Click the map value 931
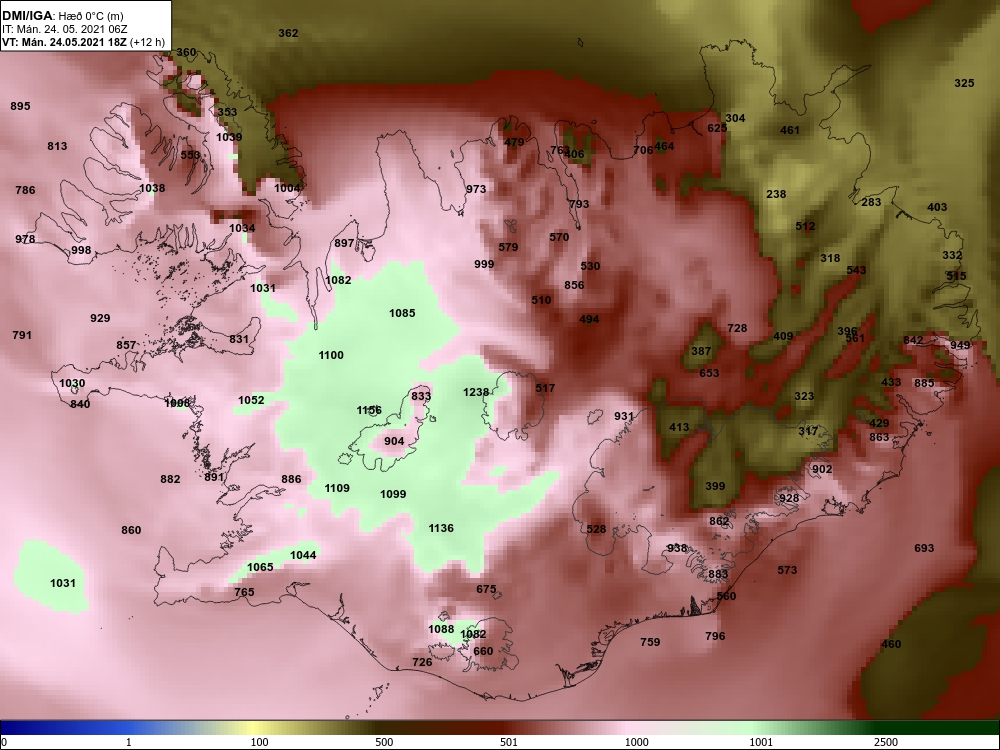 [x=624, y=416]
